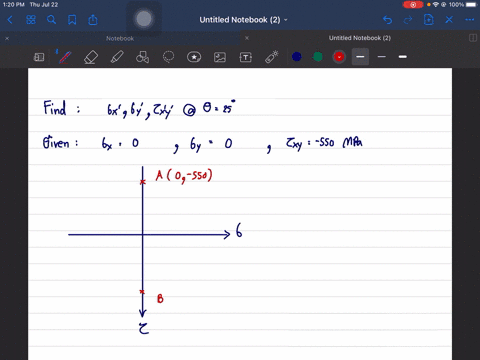The width and height of the screenshot is (480, 360).
Task: Tap the floating circular assistive button
Action: [x=144, y=19]
